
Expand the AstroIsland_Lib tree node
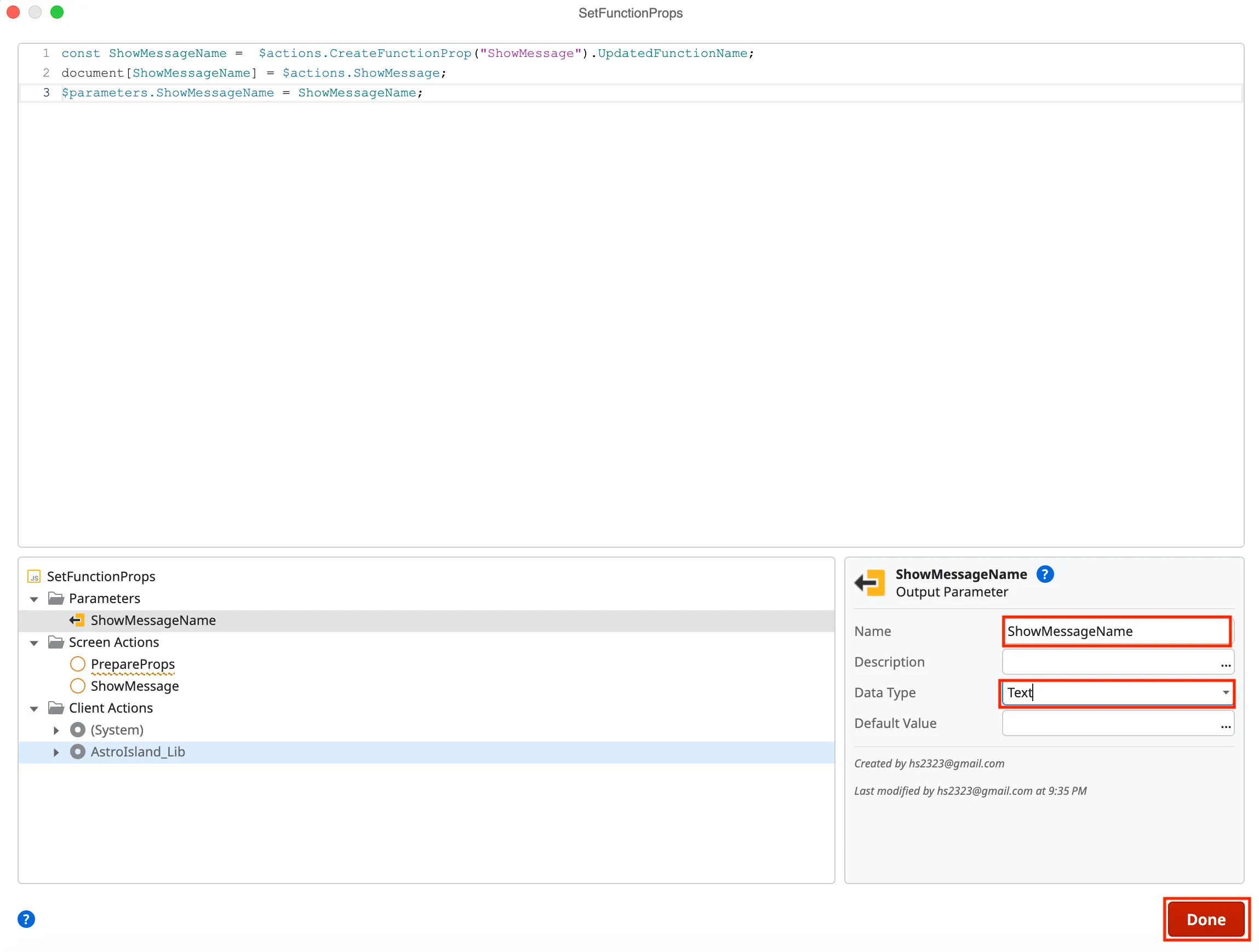coord(56,751)
